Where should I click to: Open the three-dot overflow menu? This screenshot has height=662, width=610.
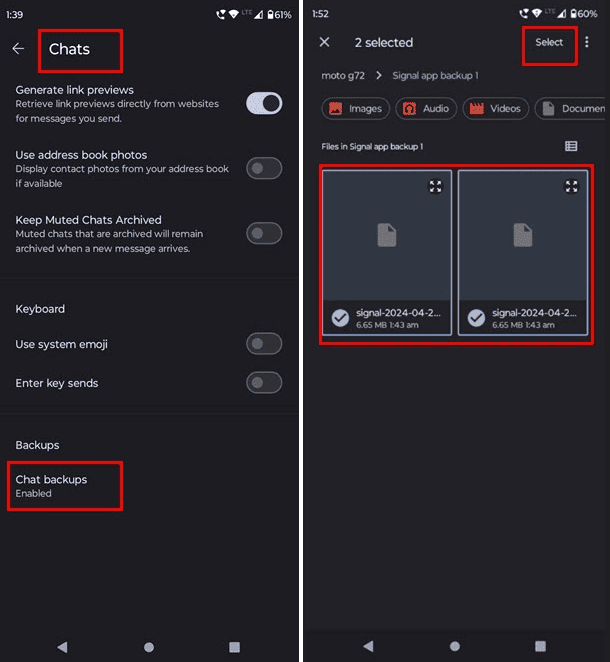(587, 42)
